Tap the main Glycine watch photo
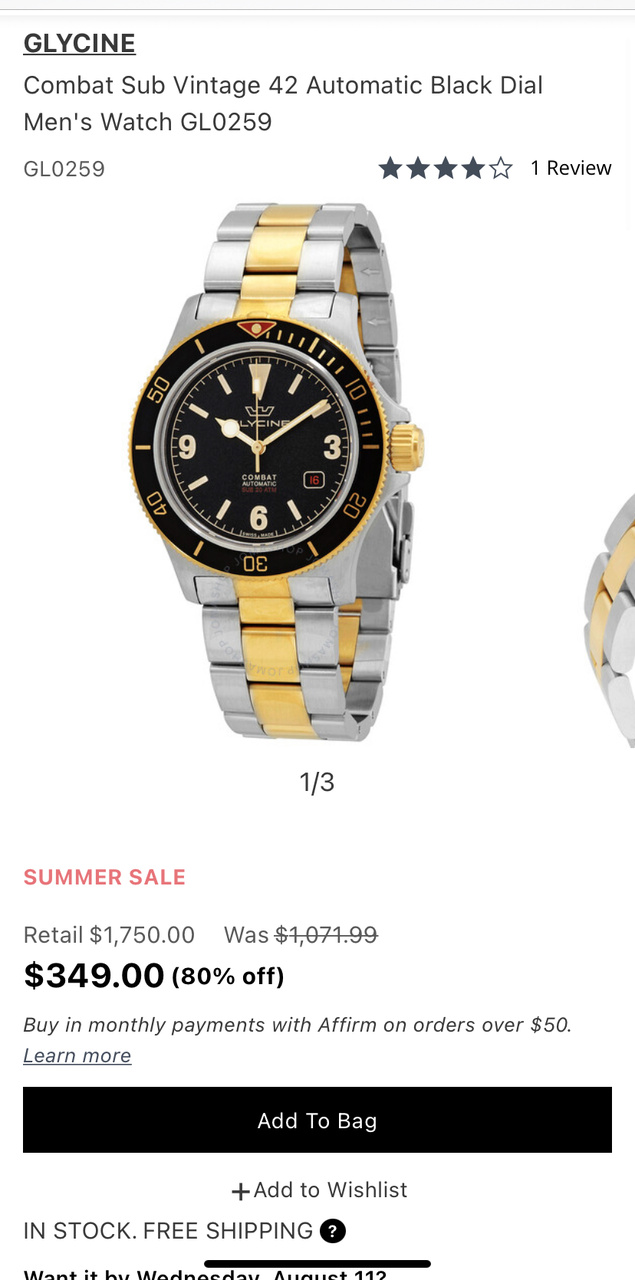The height and width of the screenshot is (1280, 635). [277, 472]
